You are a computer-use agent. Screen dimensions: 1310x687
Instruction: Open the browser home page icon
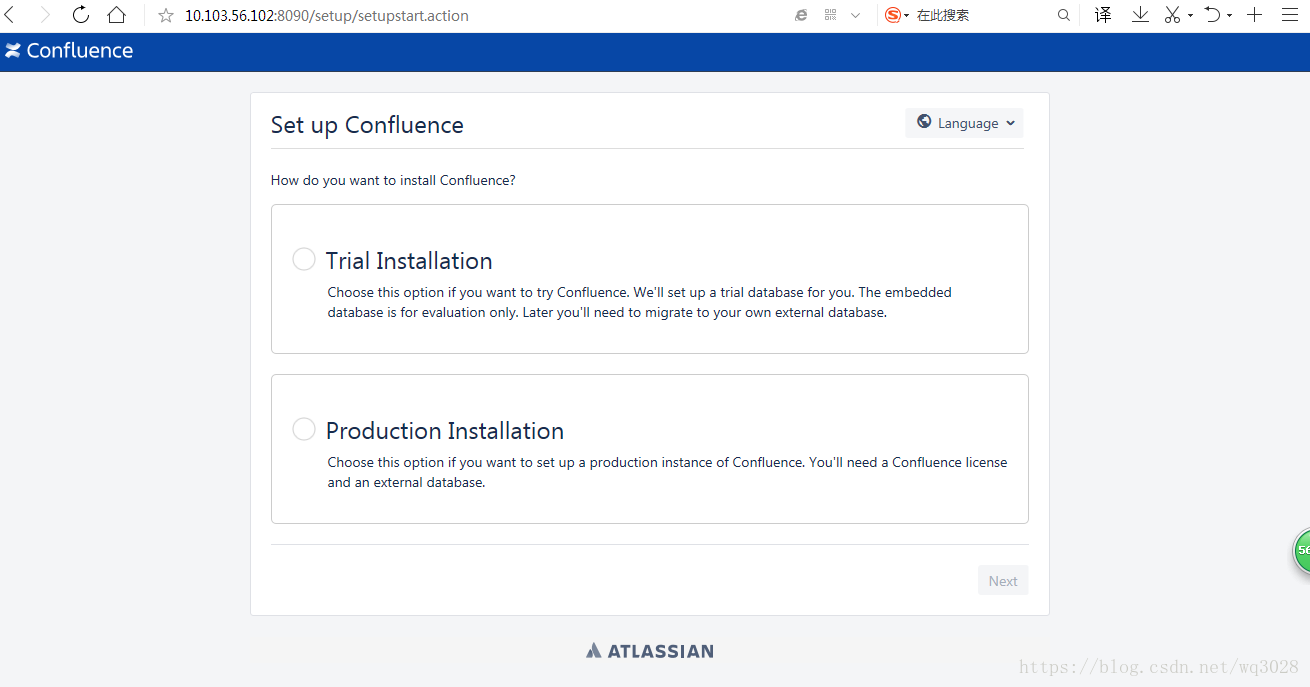click(117, 15)
